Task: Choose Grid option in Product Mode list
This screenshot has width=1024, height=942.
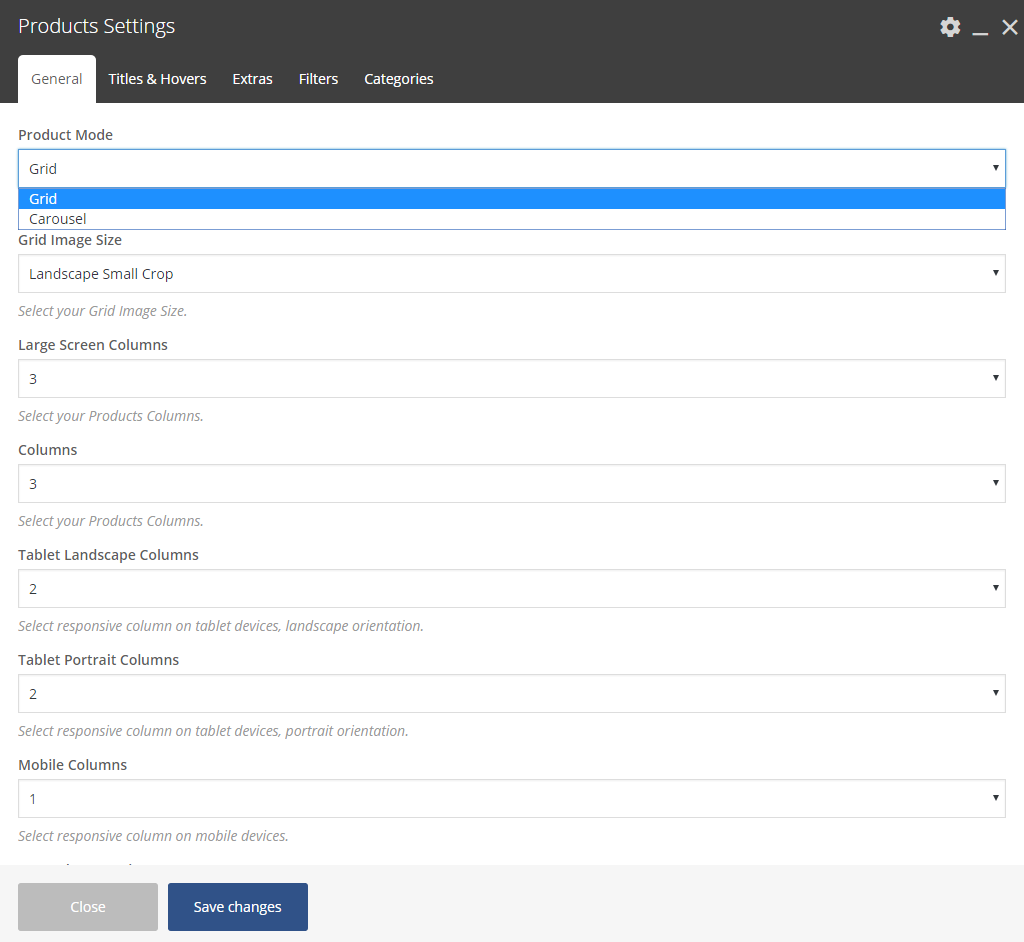Action: [x=512, y=199]
